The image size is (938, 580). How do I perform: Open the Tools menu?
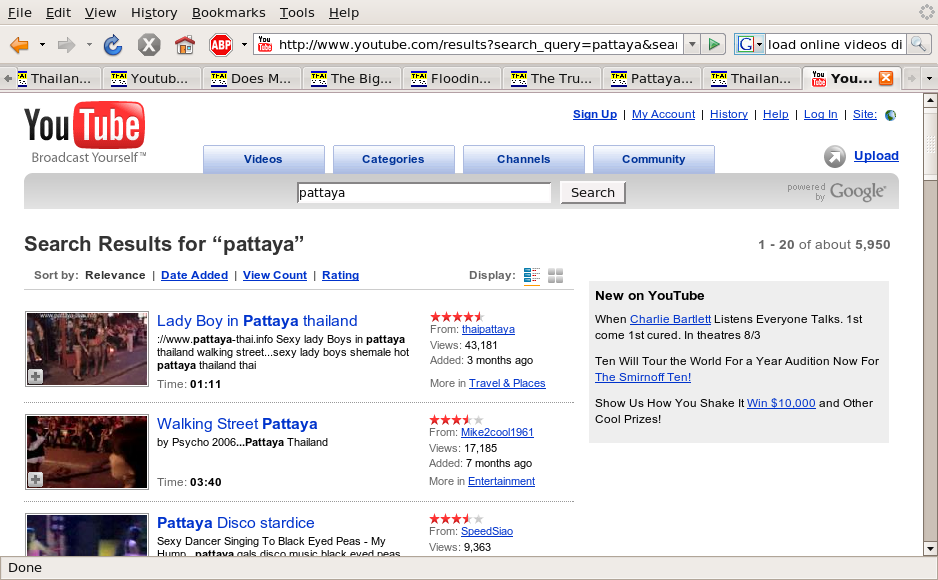[297, 13]
